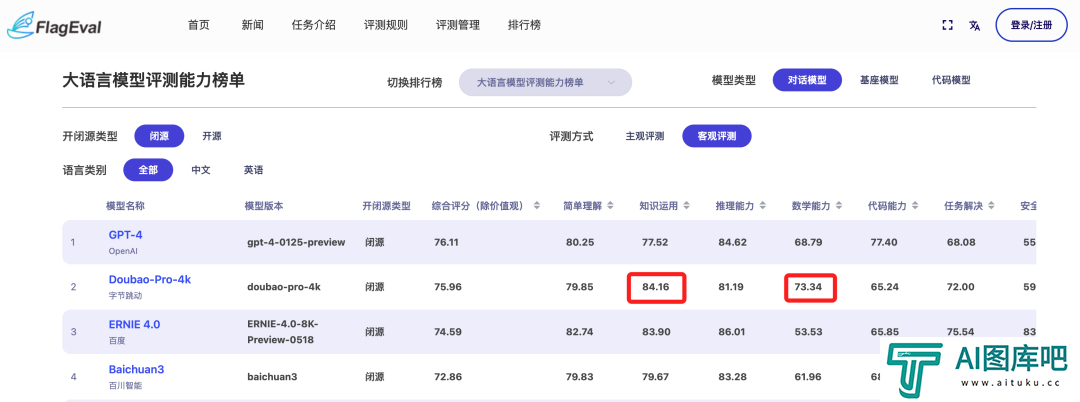Image resolution: width=1080 pixels, height=402 pixels.
Task: Click doubao-pro-4k version cell
Action: click(284, 287)
